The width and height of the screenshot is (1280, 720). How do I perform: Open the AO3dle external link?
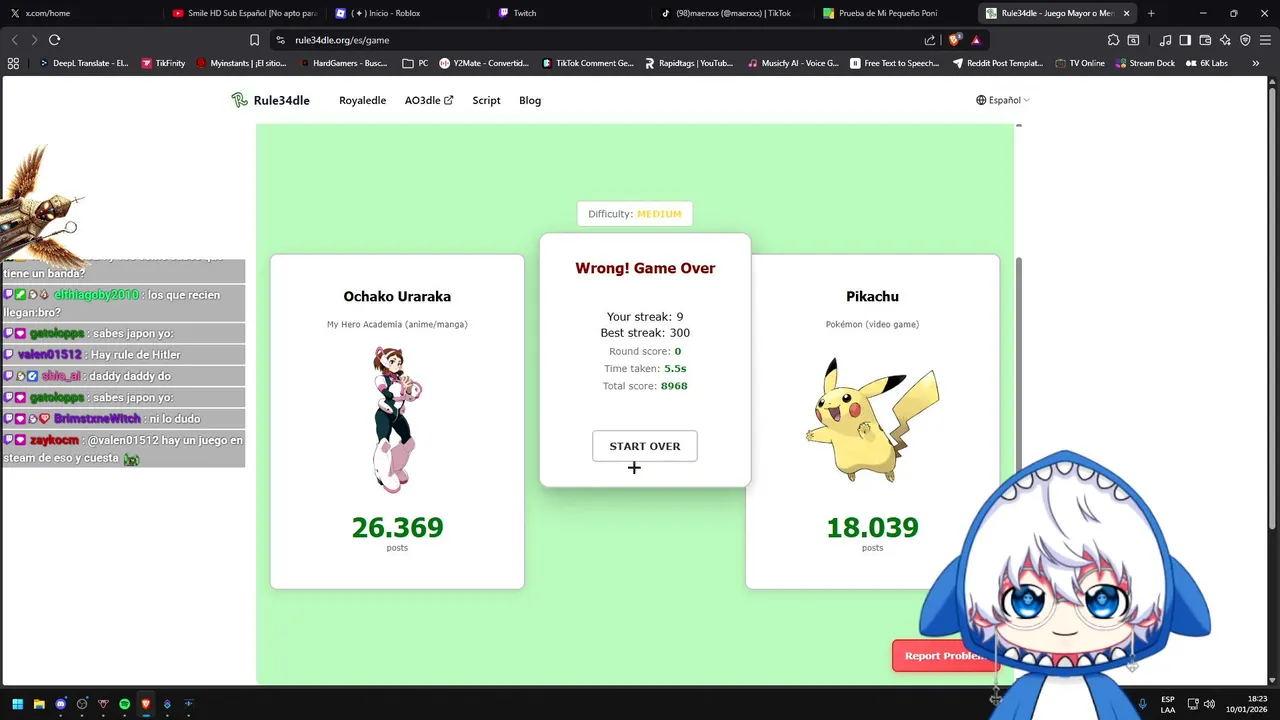(x=429, y=100)
